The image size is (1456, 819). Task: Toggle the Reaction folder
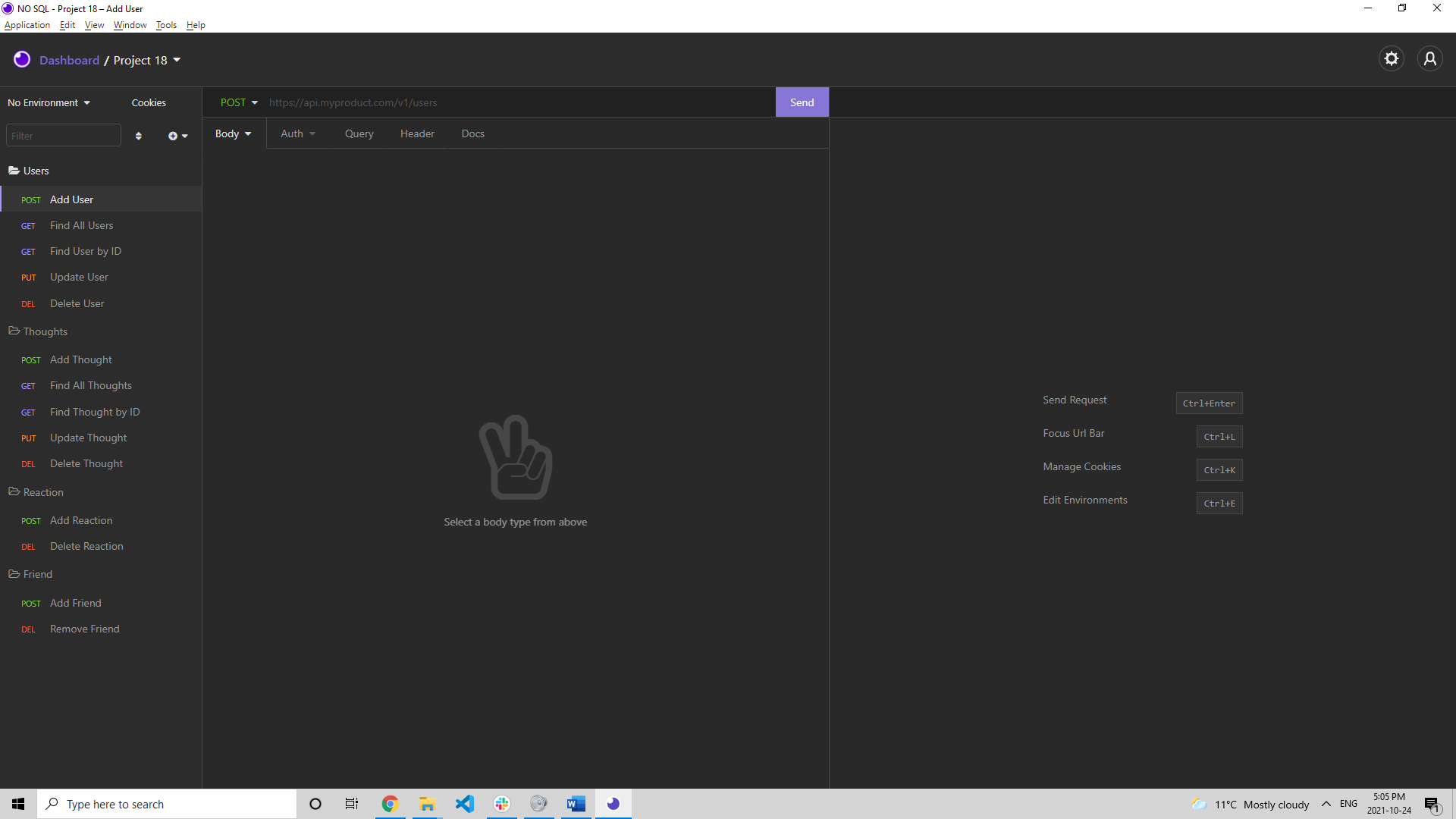[x=43, y=493]
